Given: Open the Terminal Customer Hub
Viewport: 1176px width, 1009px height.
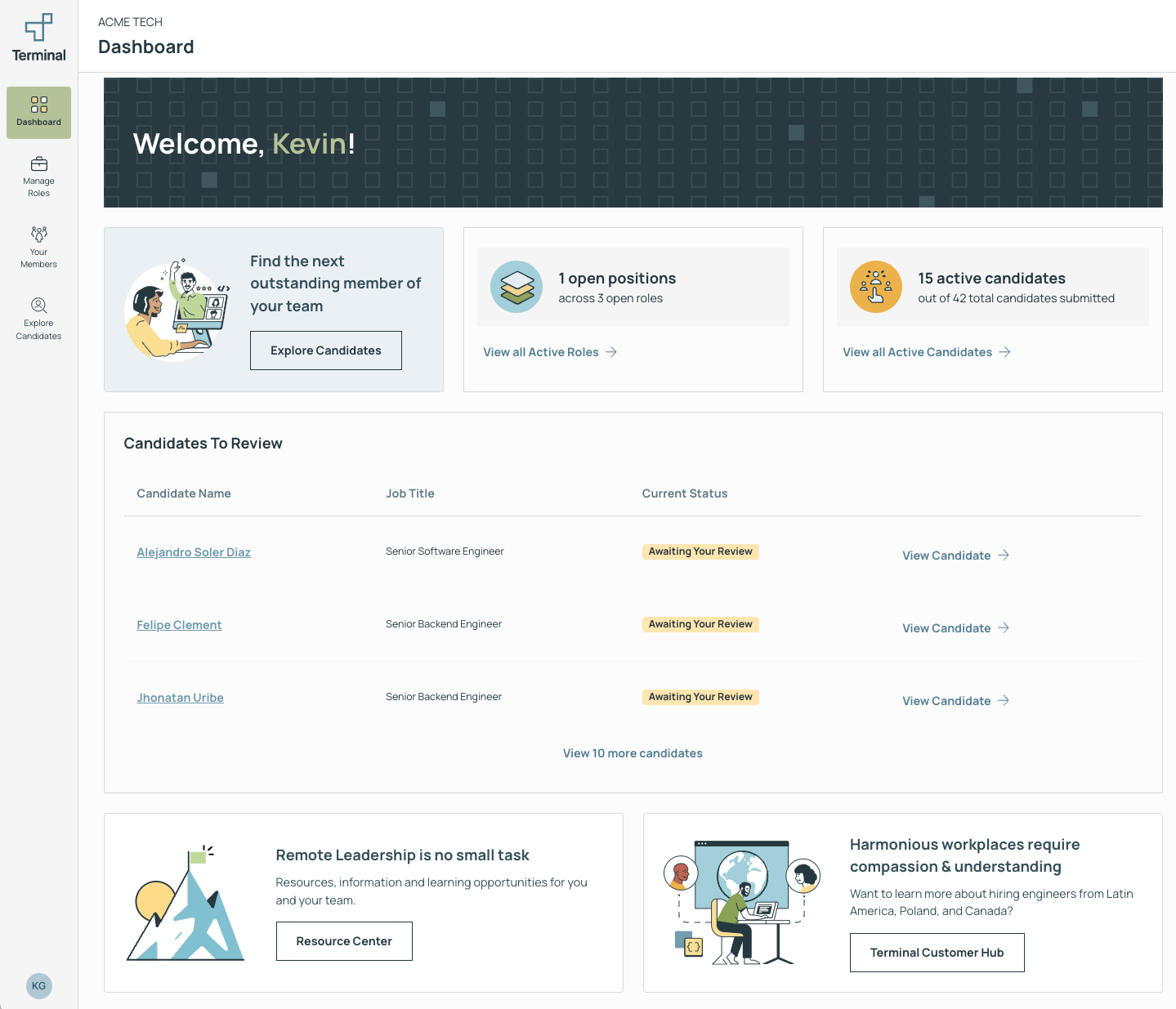Looking at the screenshot, I should click(x=937, y=952).
